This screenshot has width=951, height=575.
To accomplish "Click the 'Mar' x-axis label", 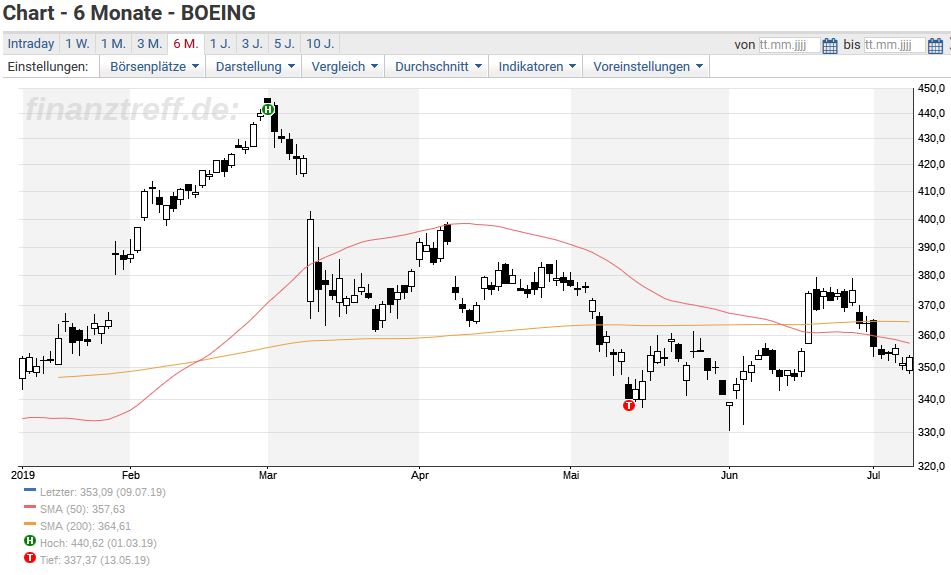I will coord(267,475).
